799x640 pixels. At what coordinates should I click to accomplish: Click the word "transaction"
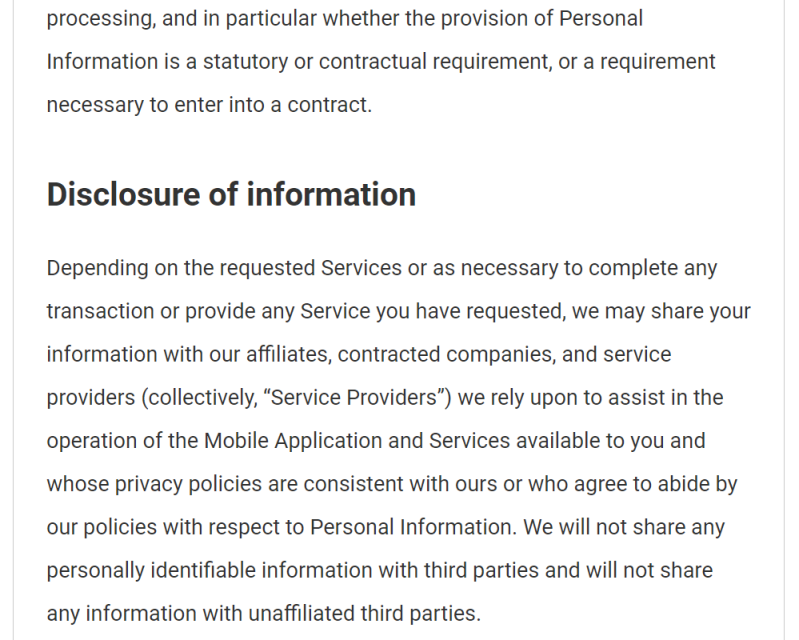[x=100, y=312]
